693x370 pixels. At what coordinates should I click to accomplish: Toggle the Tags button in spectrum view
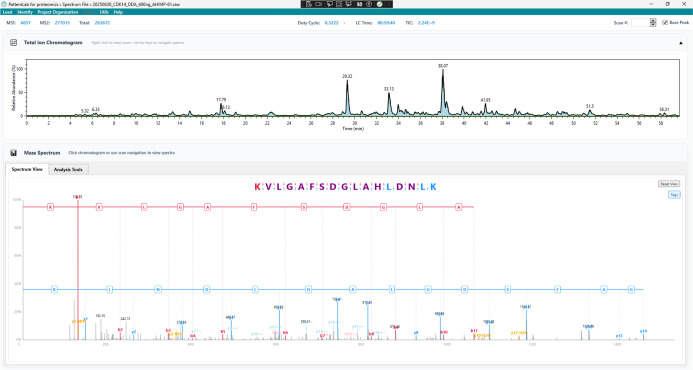click(674, 195)
